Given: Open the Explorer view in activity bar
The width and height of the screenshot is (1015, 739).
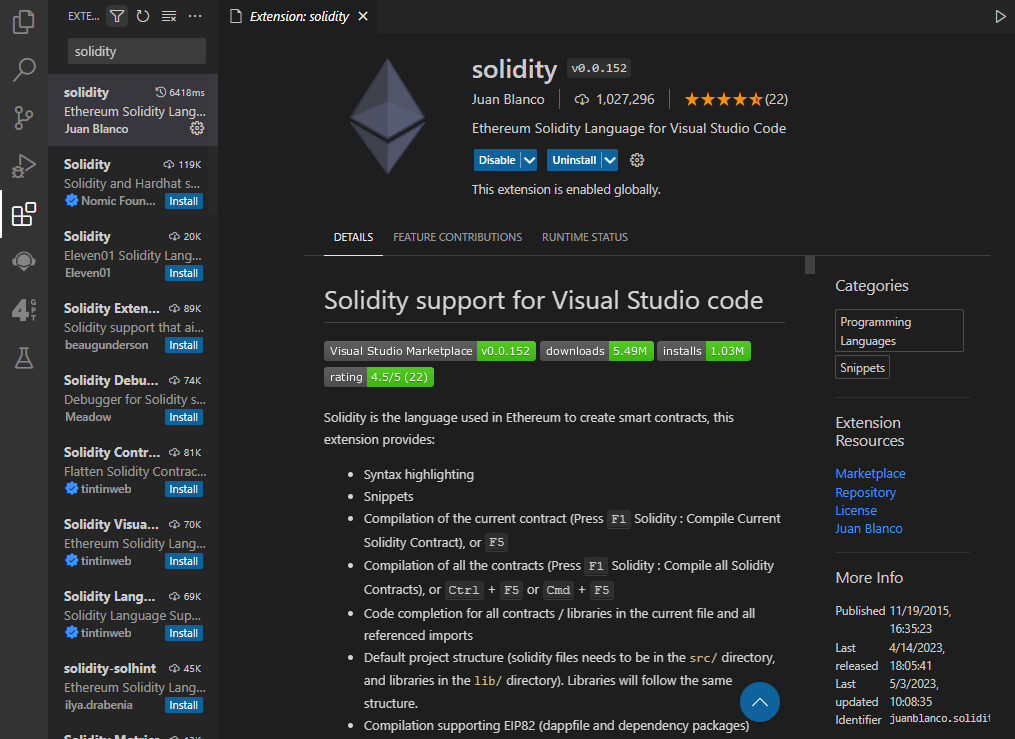Looking at the screenshot, I should coord(24,22).
